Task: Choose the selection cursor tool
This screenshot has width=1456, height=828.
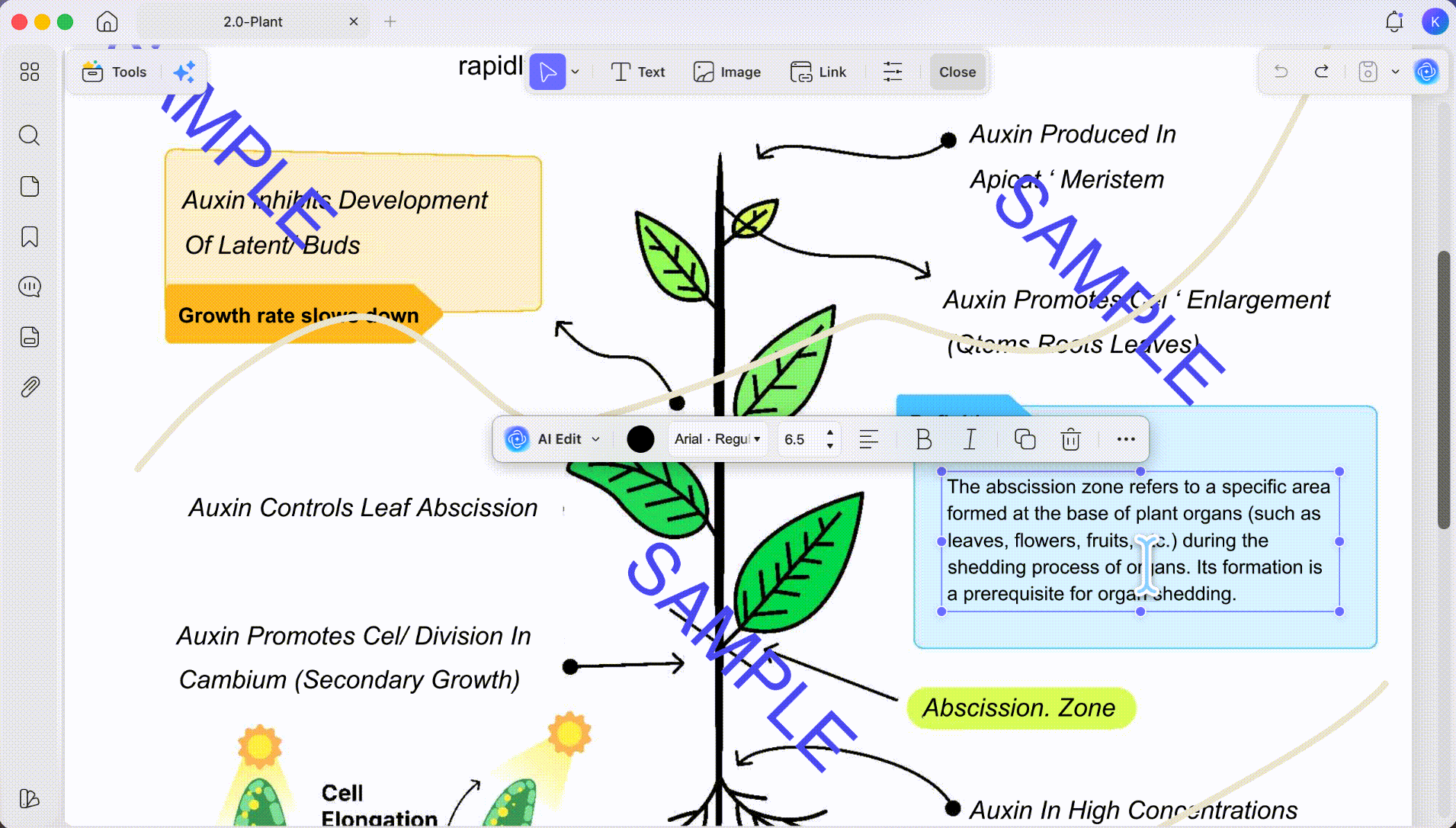Action: tap(547, 72)
